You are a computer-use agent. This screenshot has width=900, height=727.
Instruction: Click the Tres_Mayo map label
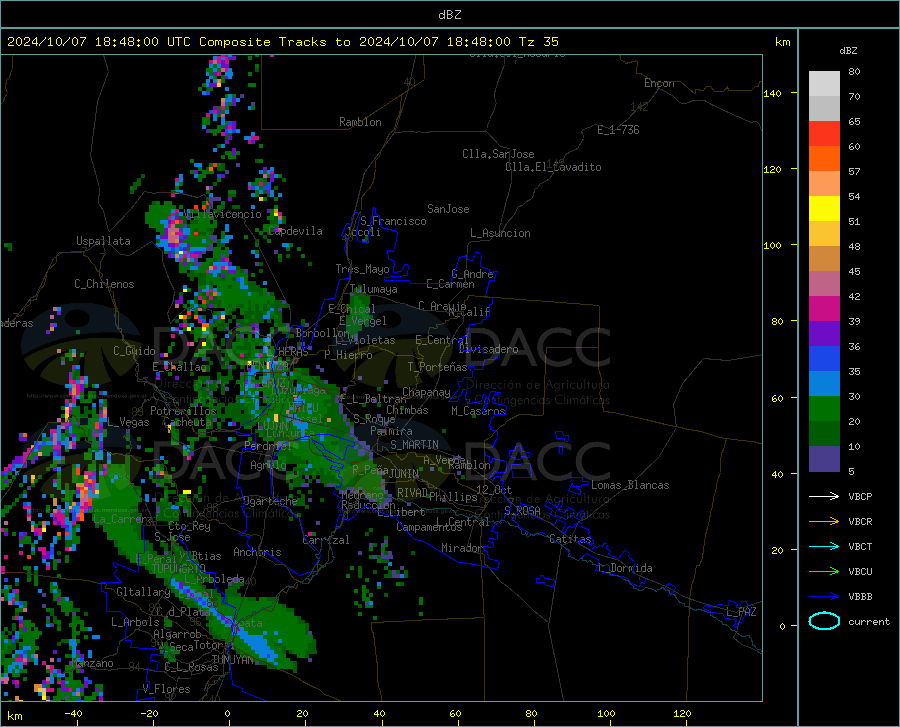point(362,269)
